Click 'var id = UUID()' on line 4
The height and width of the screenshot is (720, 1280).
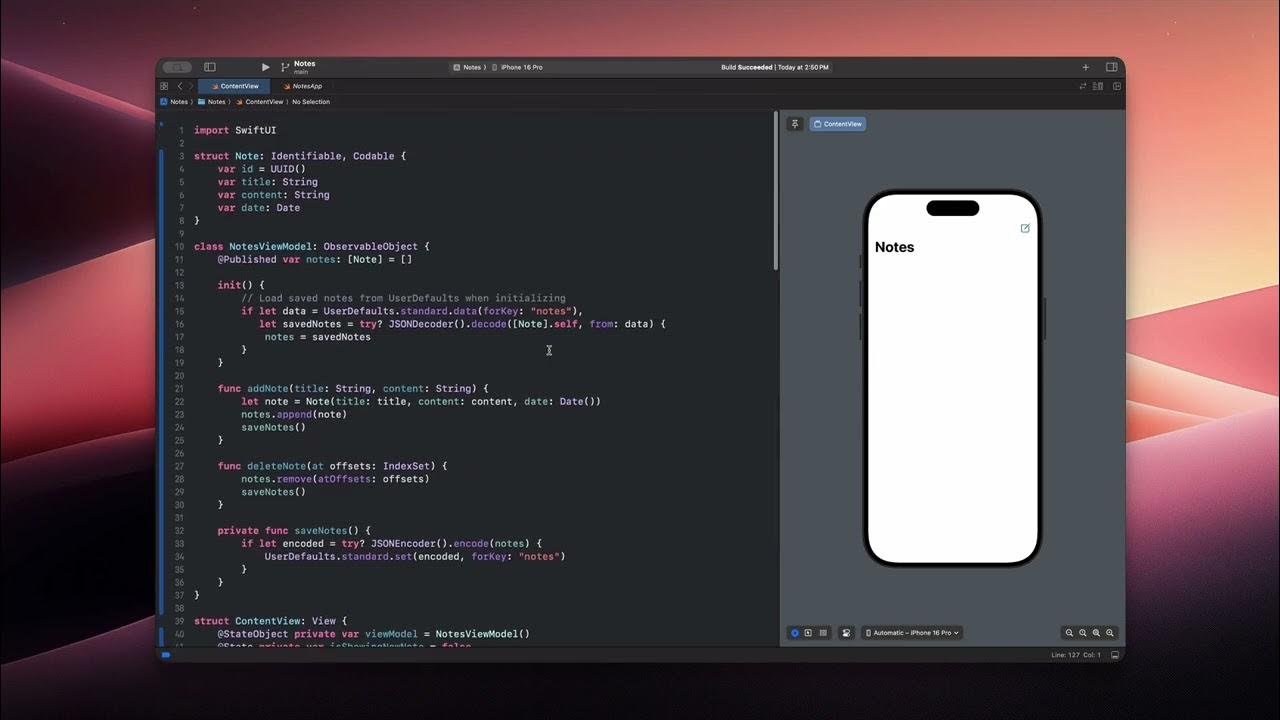262,169
